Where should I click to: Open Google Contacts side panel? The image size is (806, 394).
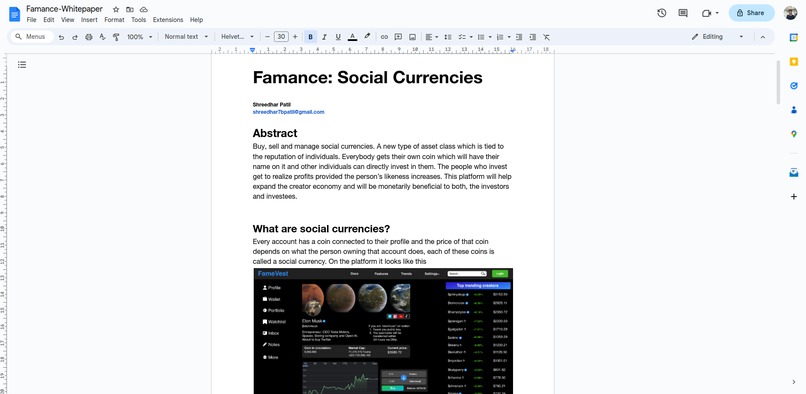point(794,110)
